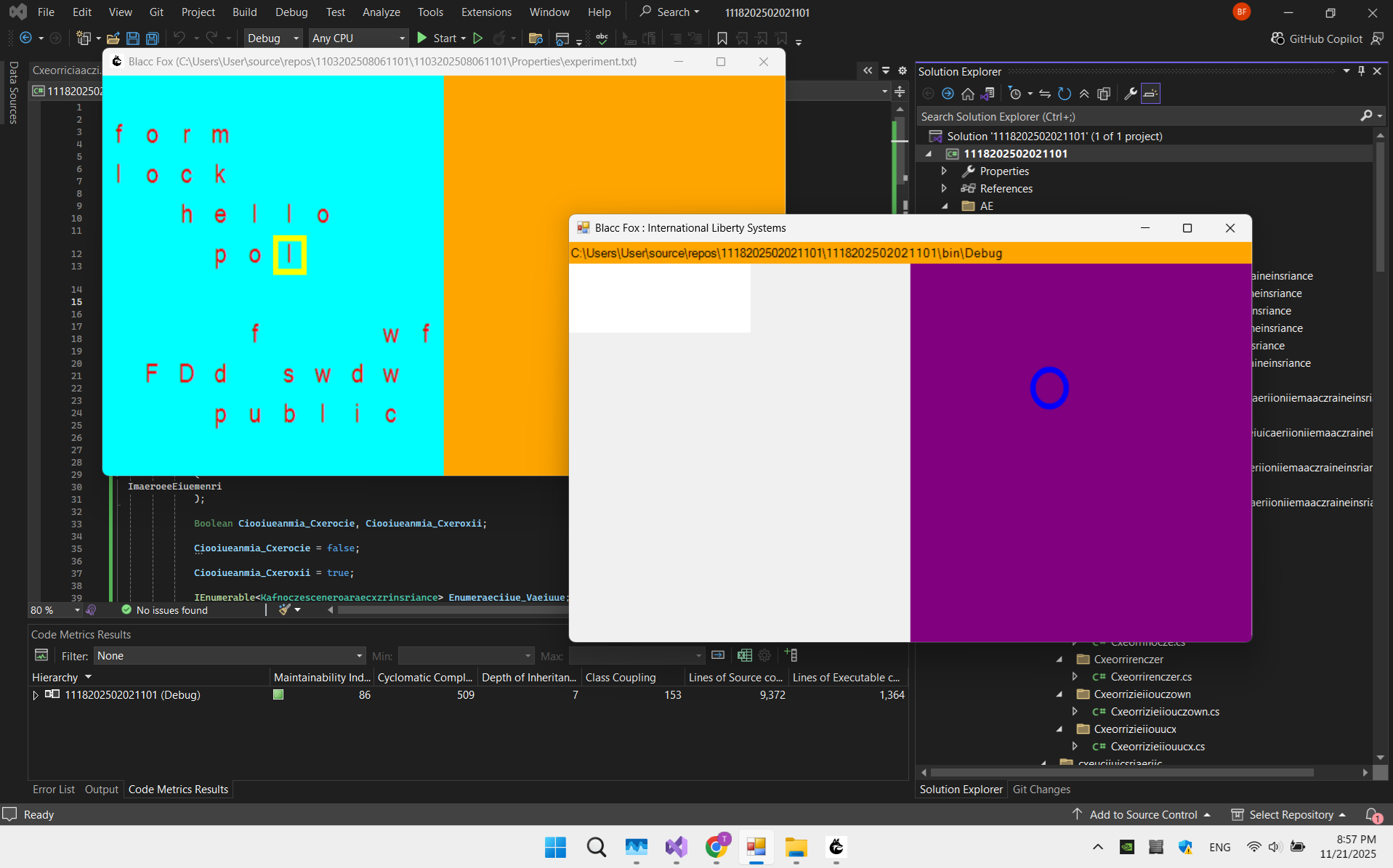Start Without Debugging using hollow play icon
The width and height of the screenshot is (1393, 868).
[x=477, y=38]
